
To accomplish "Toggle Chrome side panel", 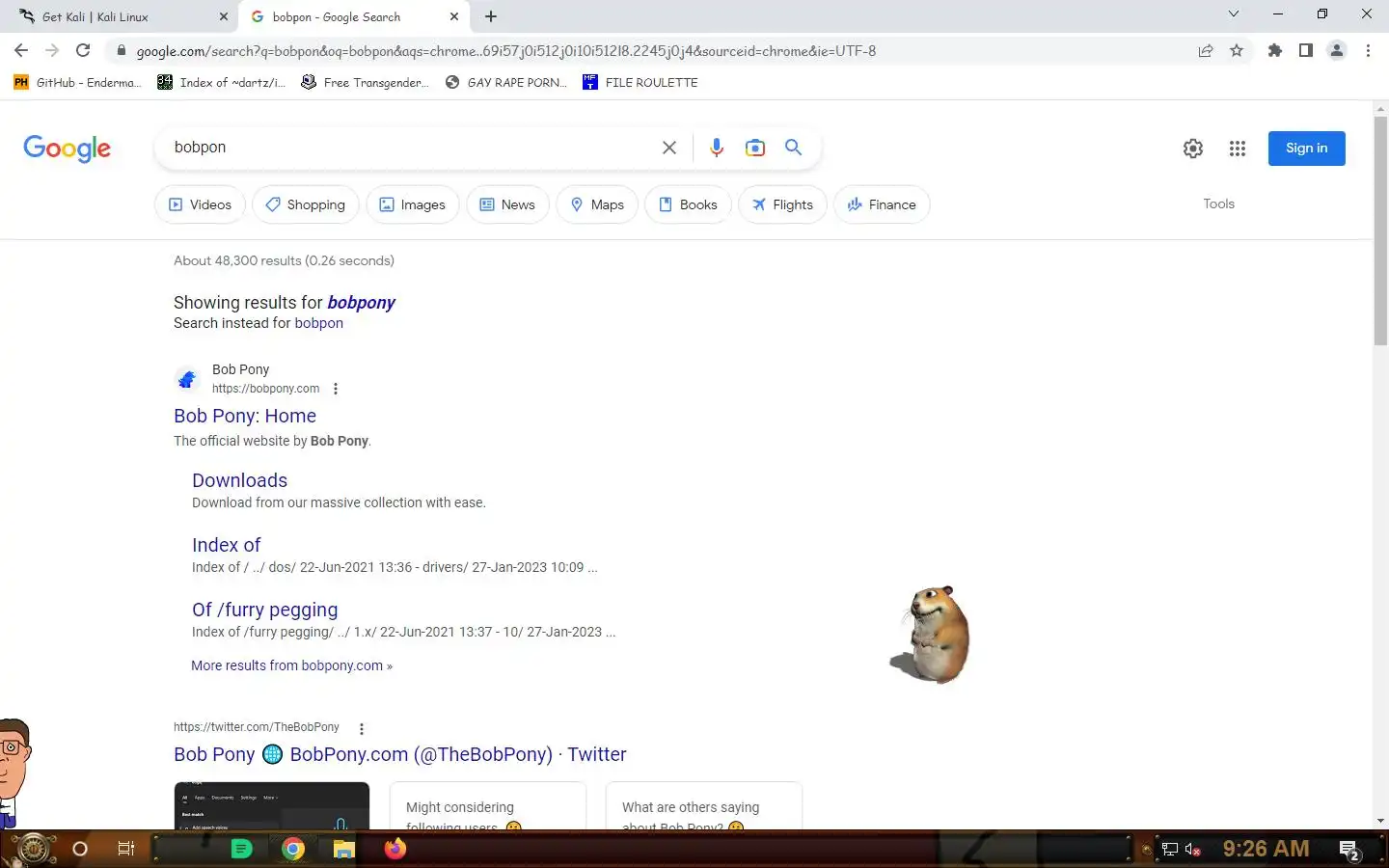I will click(1306, 51).
